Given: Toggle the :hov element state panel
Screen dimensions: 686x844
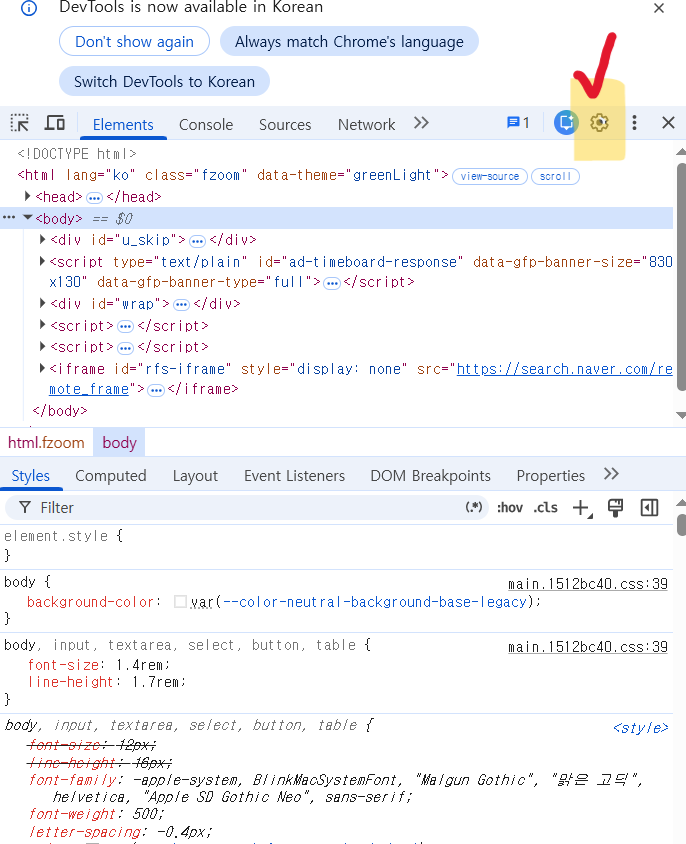Looking at the screenshot, I should coord(509,508).
